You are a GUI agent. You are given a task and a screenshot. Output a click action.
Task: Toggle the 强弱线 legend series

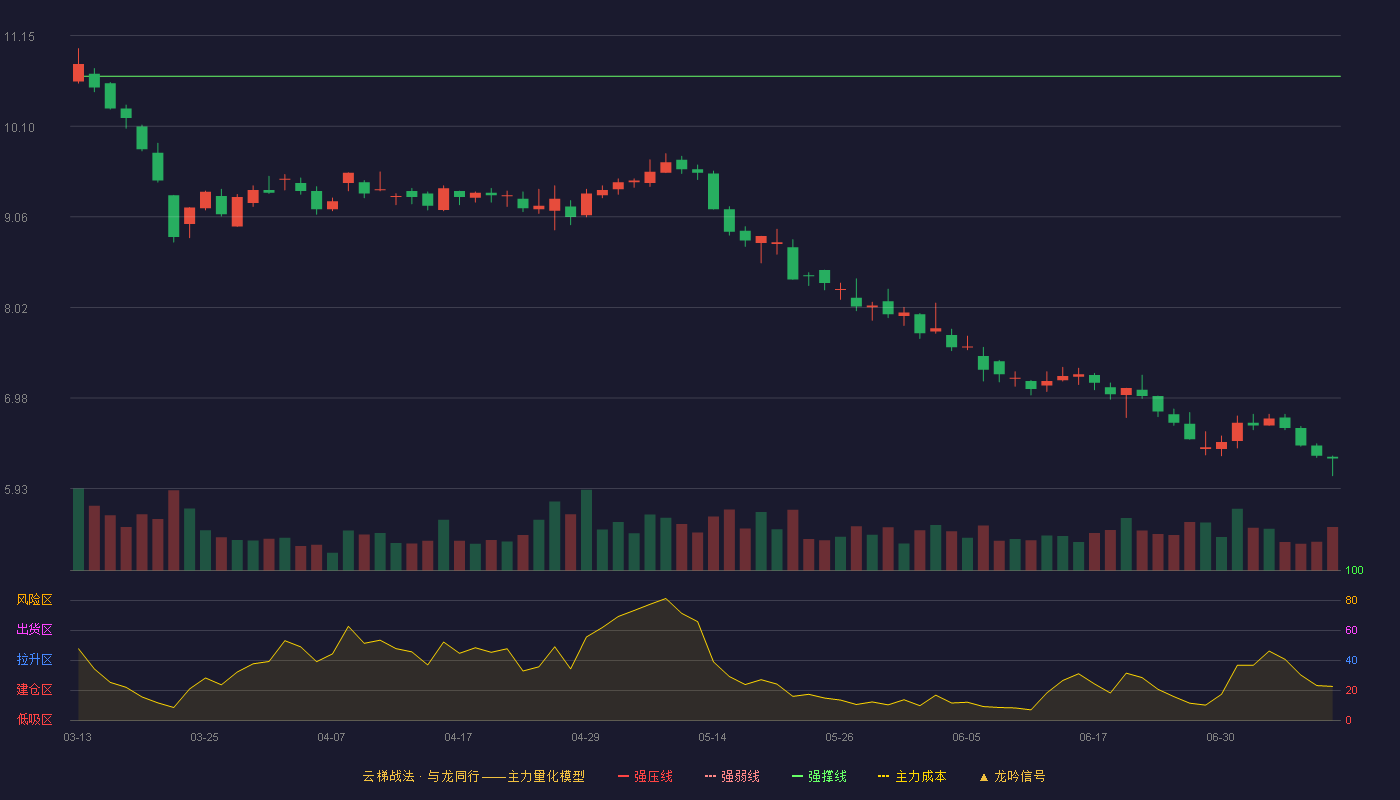tap(732, 776)
